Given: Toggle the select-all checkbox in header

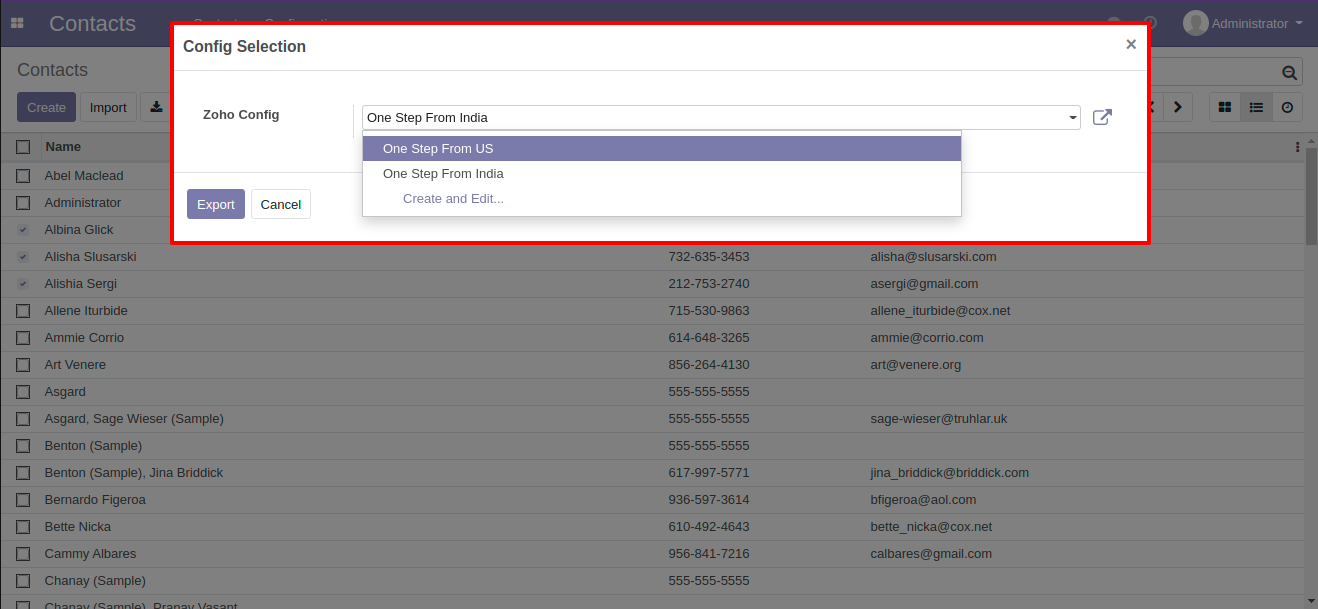Looking at the screenshot, I should [x=23, y=147].
